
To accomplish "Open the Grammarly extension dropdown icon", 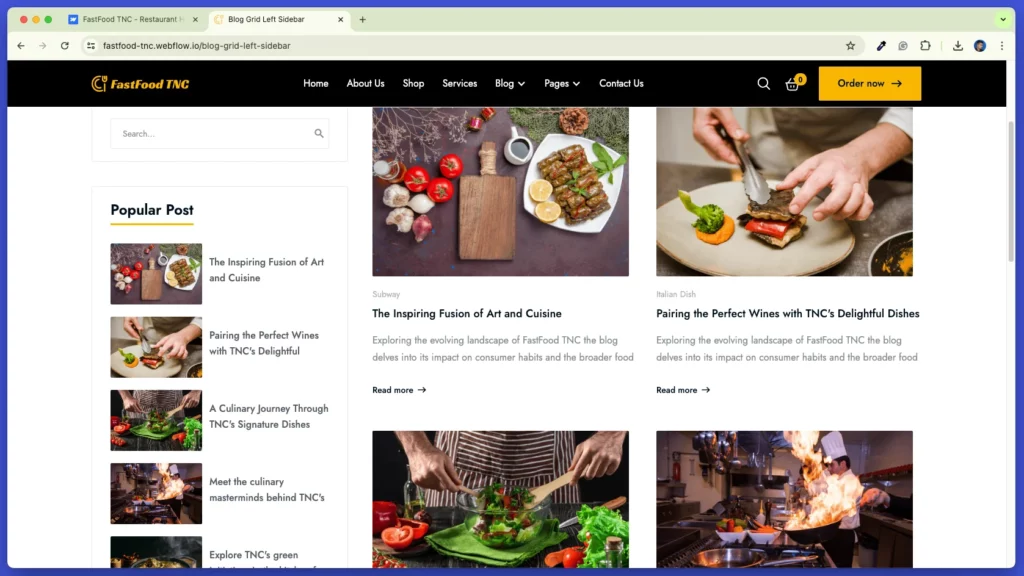I will (x=903, y=46).
